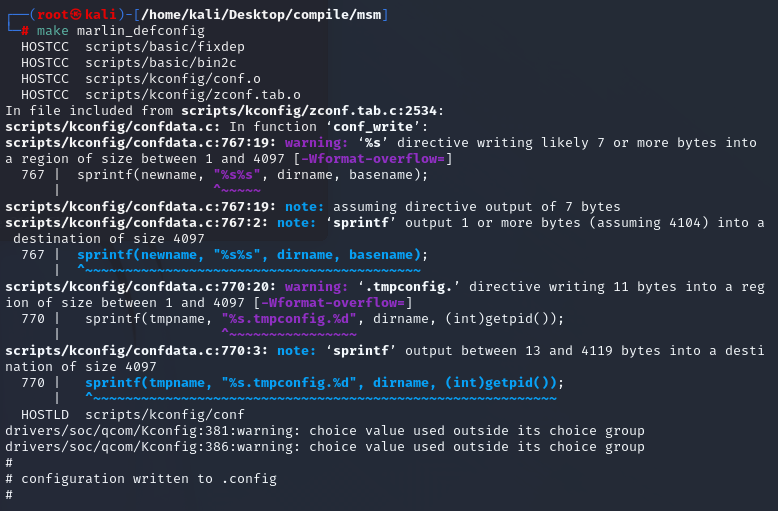Click the 'configuration written to .config' line
The height and width of the screenshot is (511, 778).
click(x=149, y=479)
